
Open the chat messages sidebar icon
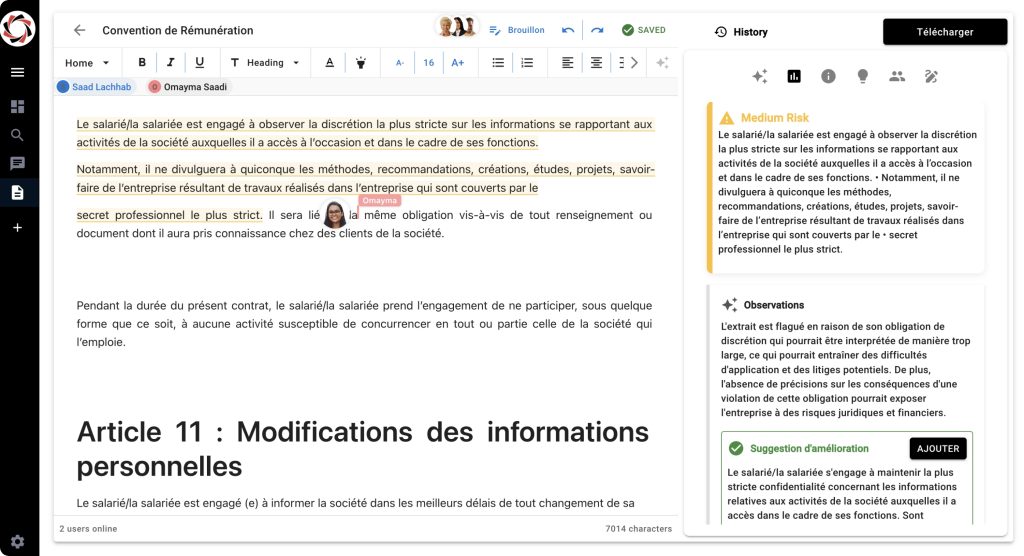(x=17, y=163)
